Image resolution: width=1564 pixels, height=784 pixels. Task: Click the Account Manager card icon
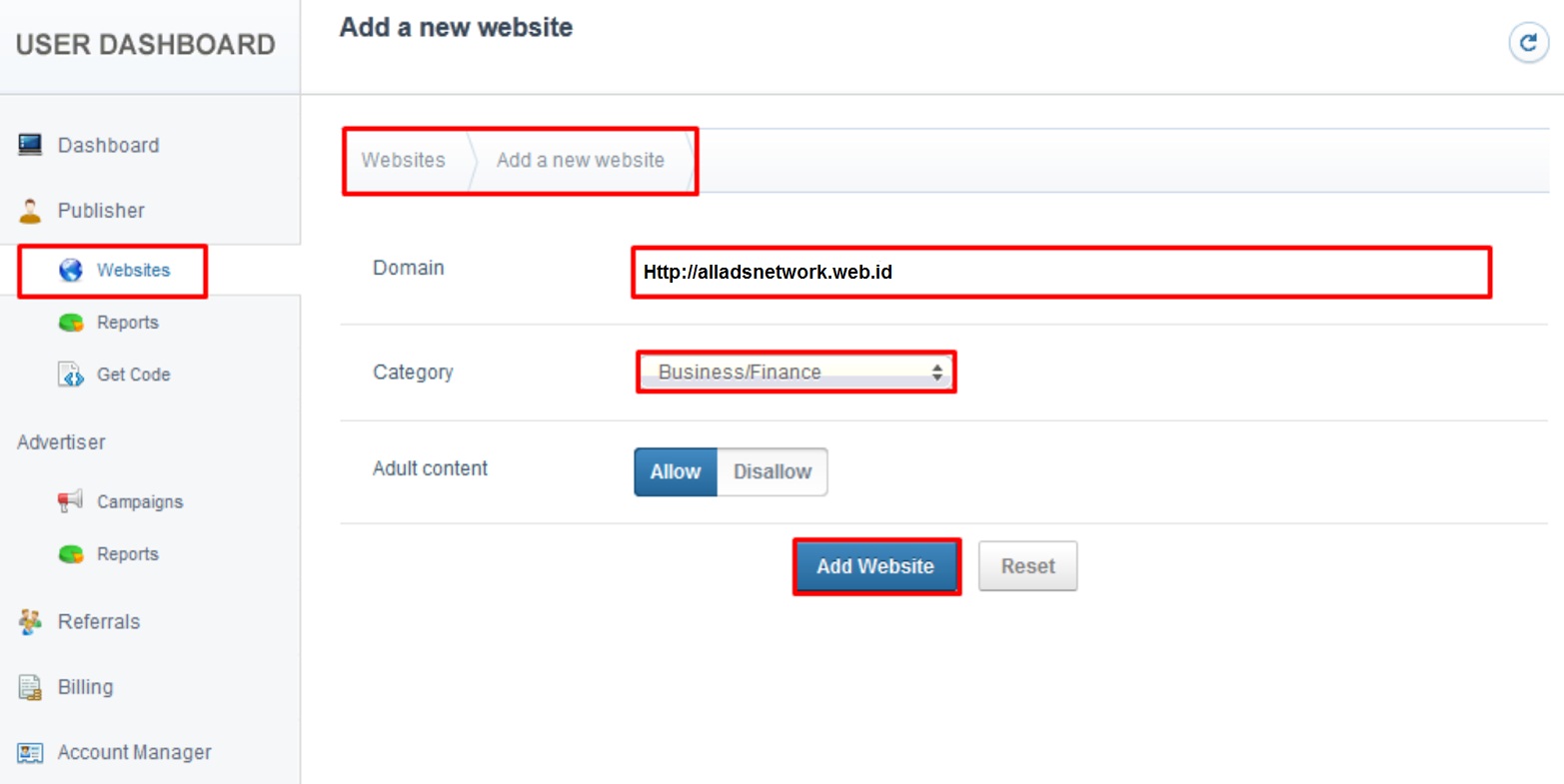[x=30, y=752]
